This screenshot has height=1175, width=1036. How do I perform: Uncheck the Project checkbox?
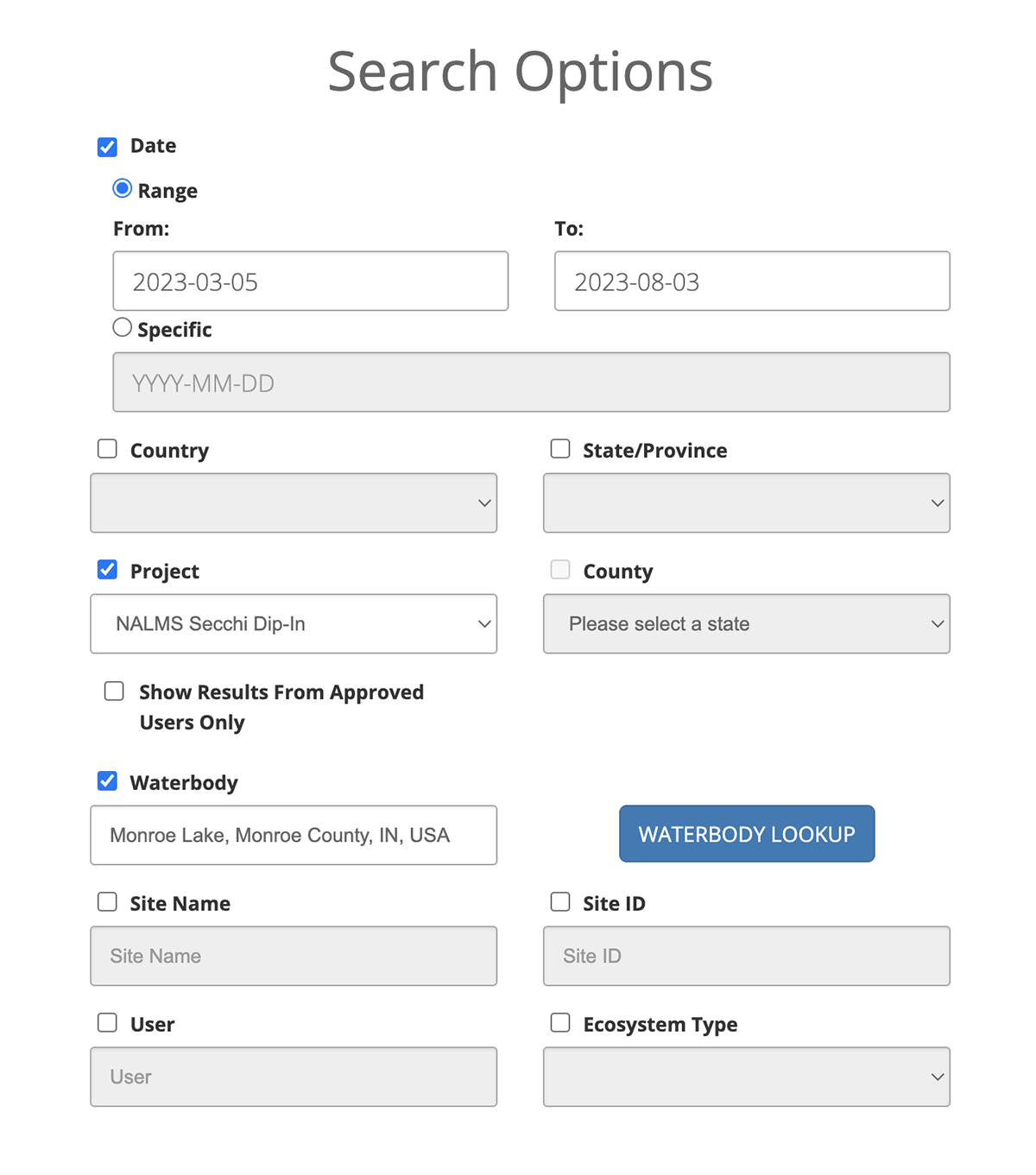coord(107,570)
